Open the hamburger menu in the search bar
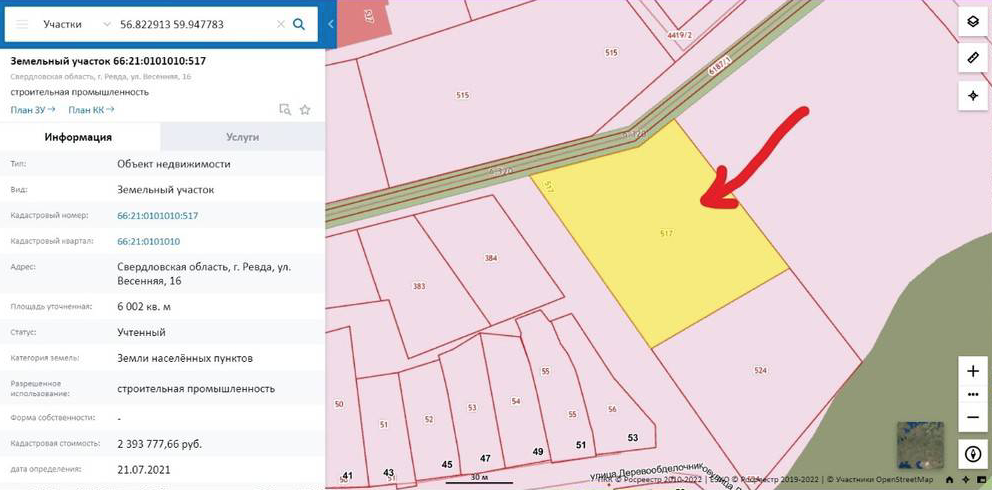 22,25
